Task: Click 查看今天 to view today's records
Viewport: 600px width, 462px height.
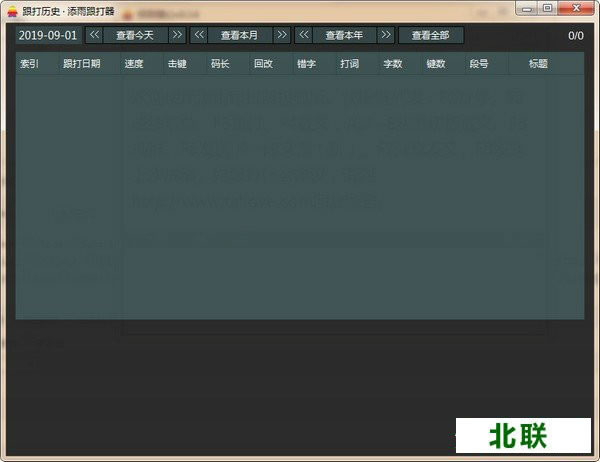Action: pyautogui.click(x=135, y=35)
